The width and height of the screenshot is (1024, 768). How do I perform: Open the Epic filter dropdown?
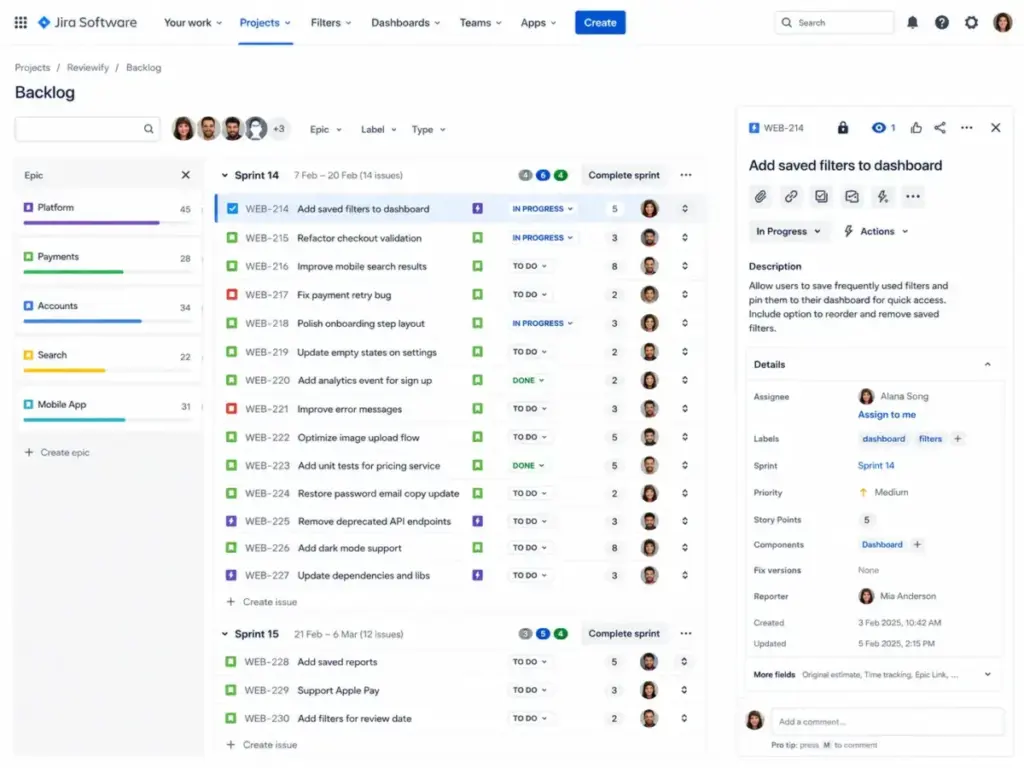click(325, 129)
